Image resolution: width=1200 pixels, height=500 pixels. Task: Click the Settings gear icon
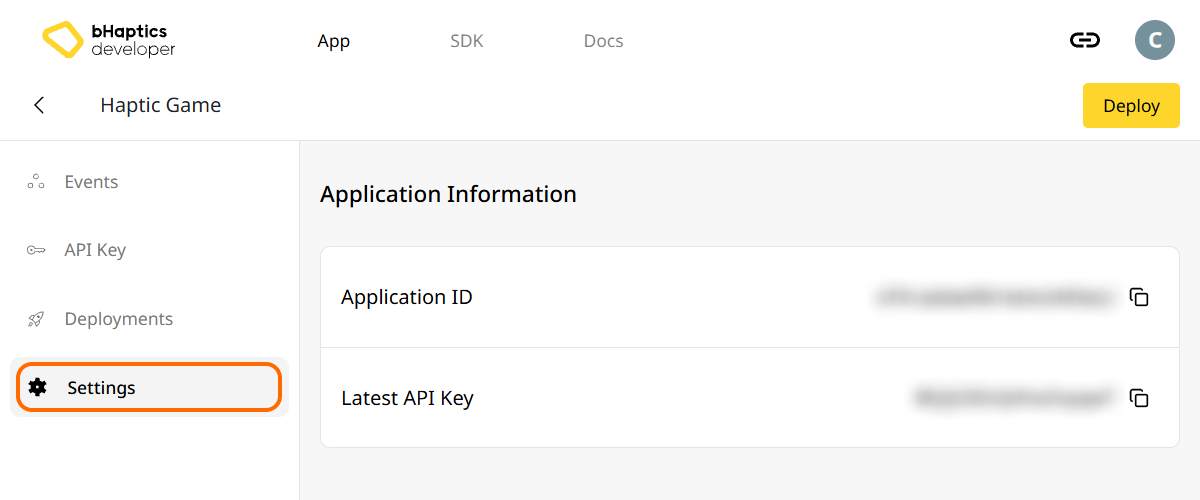pos(38,387)
